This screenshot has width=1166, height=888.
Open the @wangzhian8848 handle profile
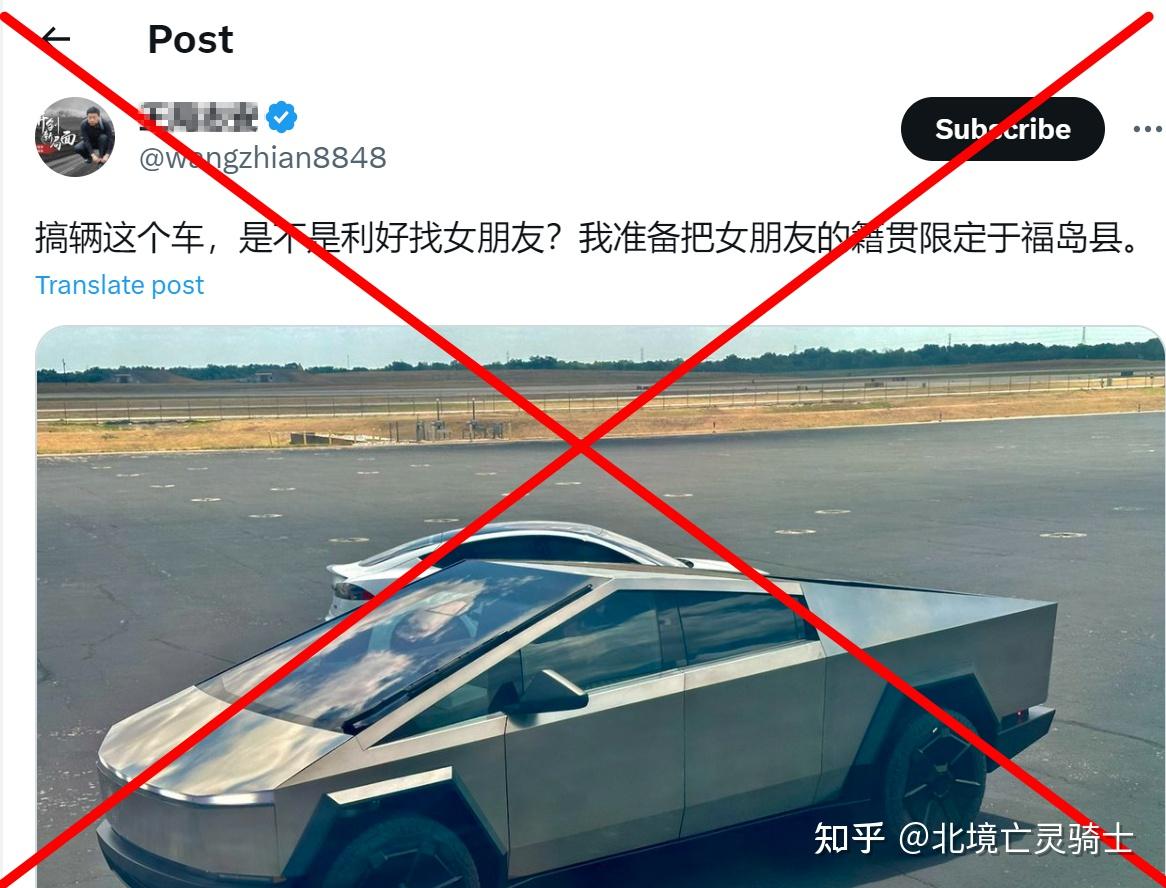[262, 158]
